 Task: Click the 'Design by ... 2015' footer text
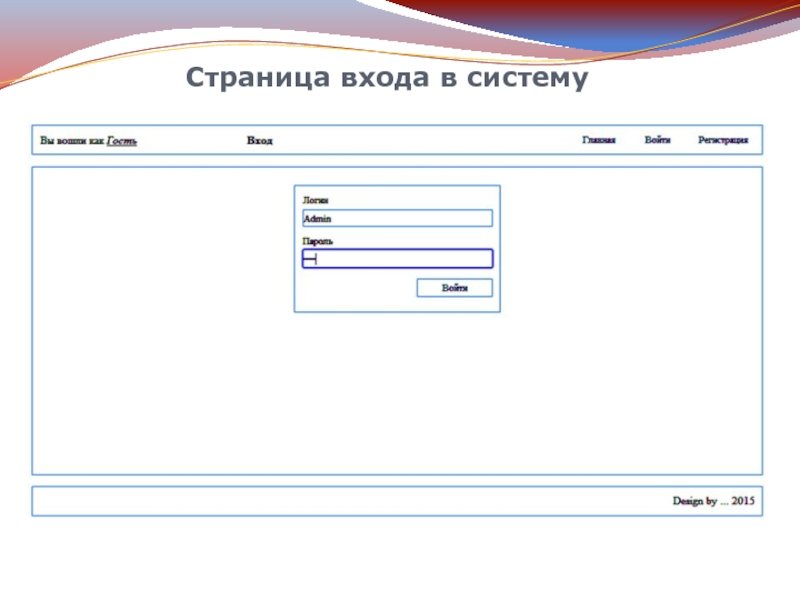713,501
